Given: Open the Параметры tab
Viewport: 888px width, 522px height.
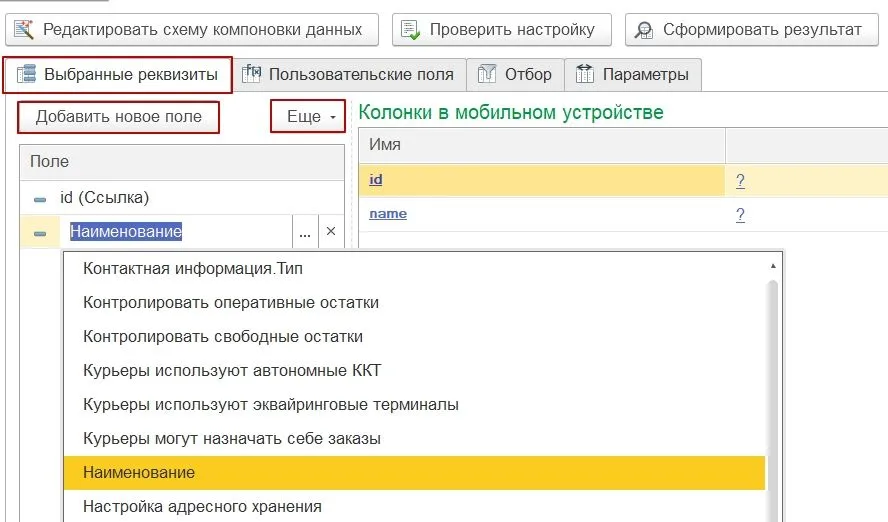Looking at the screenshot, I should (x=633, y=74).
